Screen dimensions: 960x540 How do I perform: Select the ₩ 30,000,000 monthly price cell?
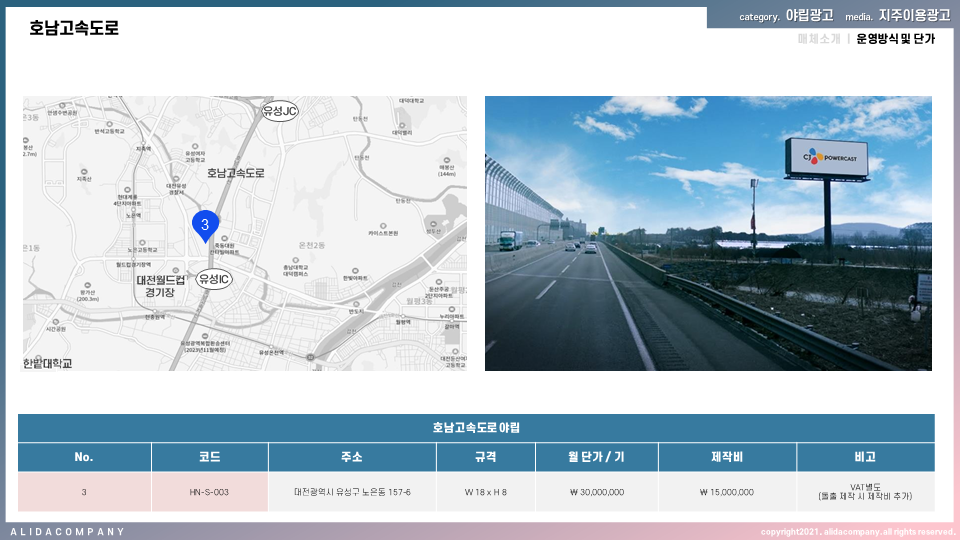point(596,492)
